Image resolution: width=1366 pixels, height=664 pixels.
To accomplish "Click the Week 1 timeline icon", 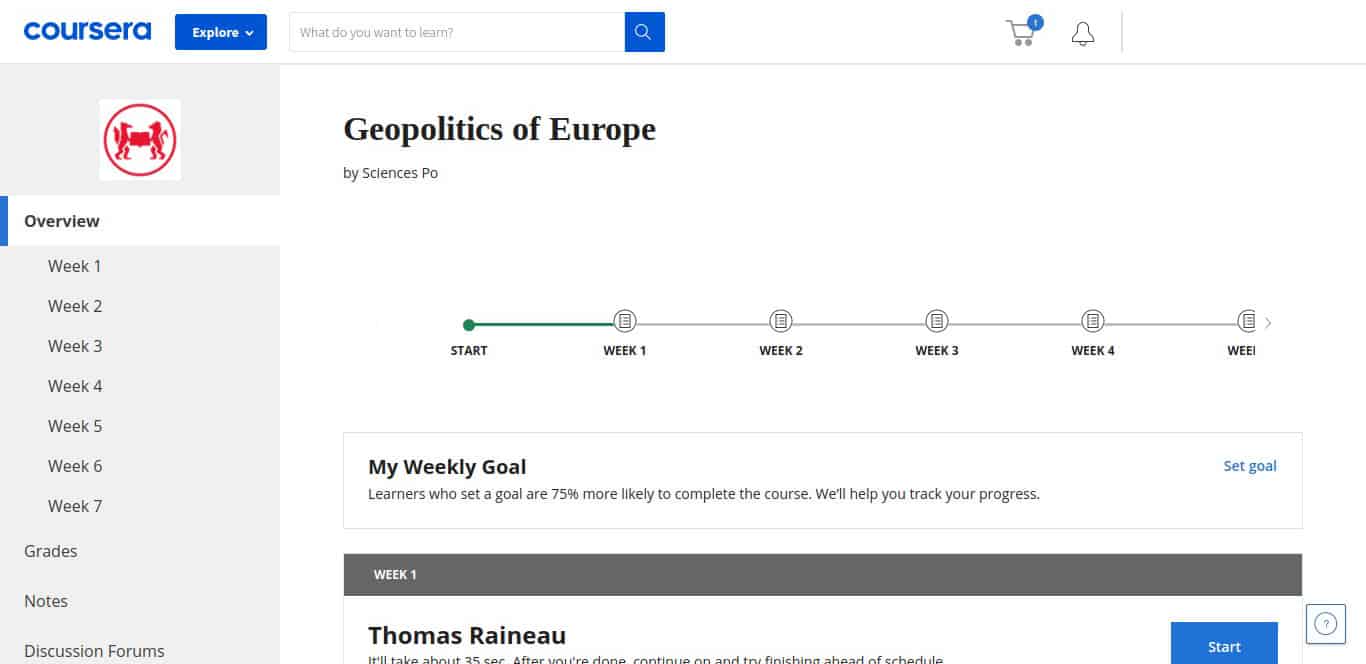I will coord(625,321).
